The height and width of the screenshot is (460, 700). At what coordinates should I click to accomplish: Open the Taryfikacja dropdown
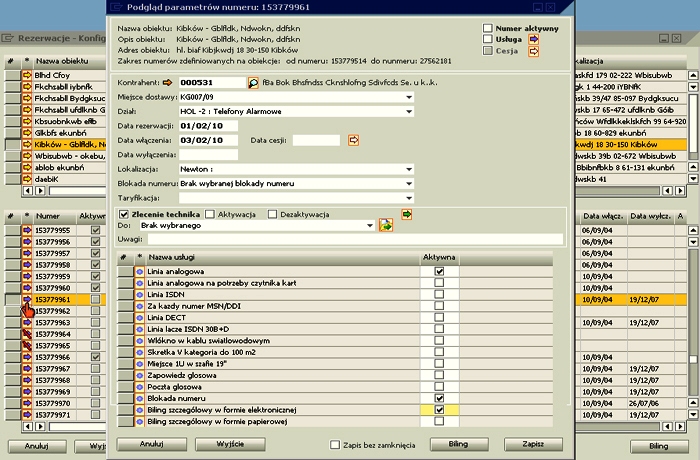(x=409, y=198)
